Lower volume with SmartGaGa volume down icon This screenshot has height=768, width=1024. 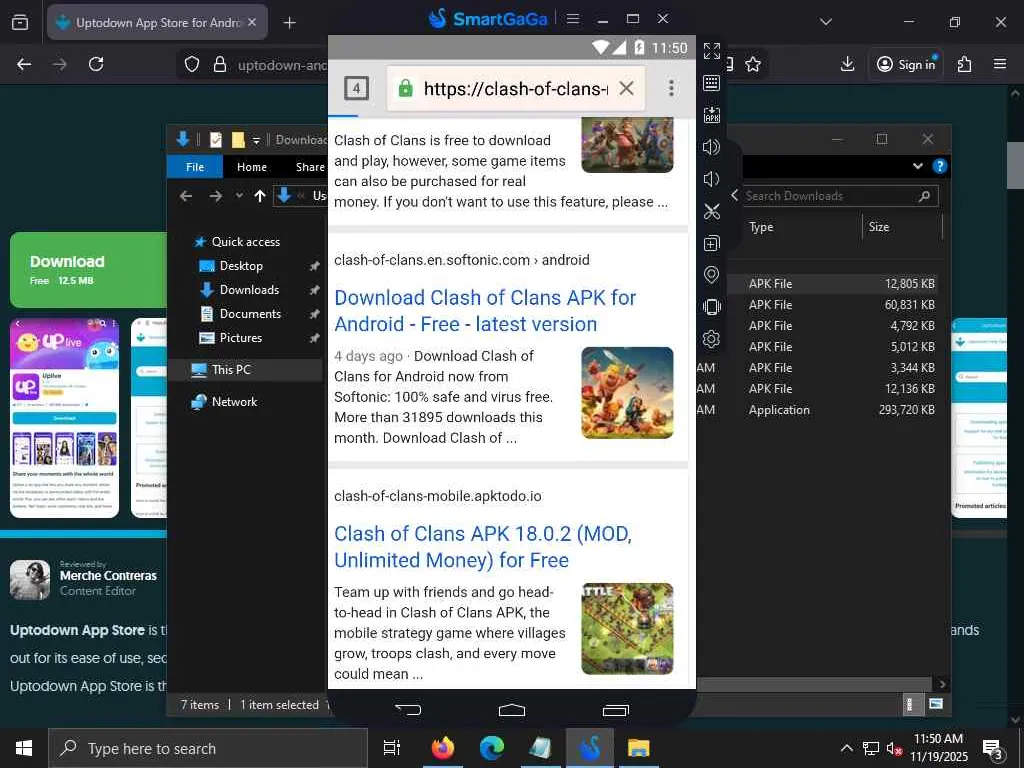click(x=712, y=179)
